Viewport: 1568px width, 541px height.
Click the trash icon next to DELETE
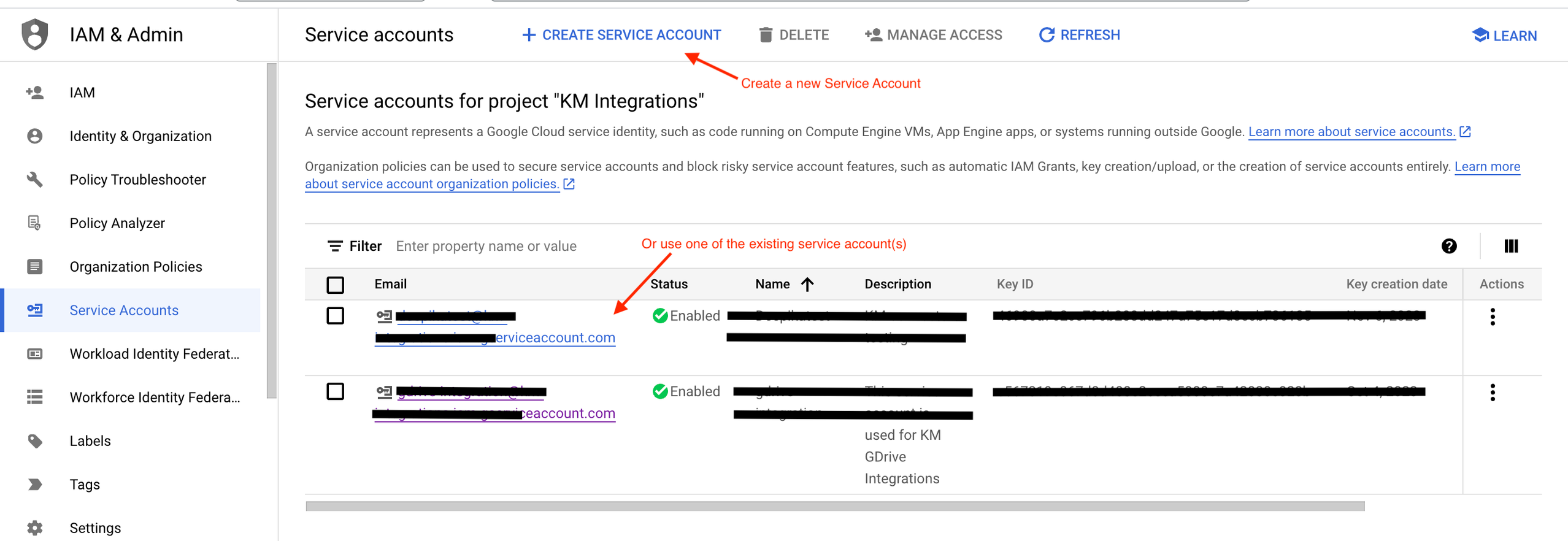[x=766, y=35]
